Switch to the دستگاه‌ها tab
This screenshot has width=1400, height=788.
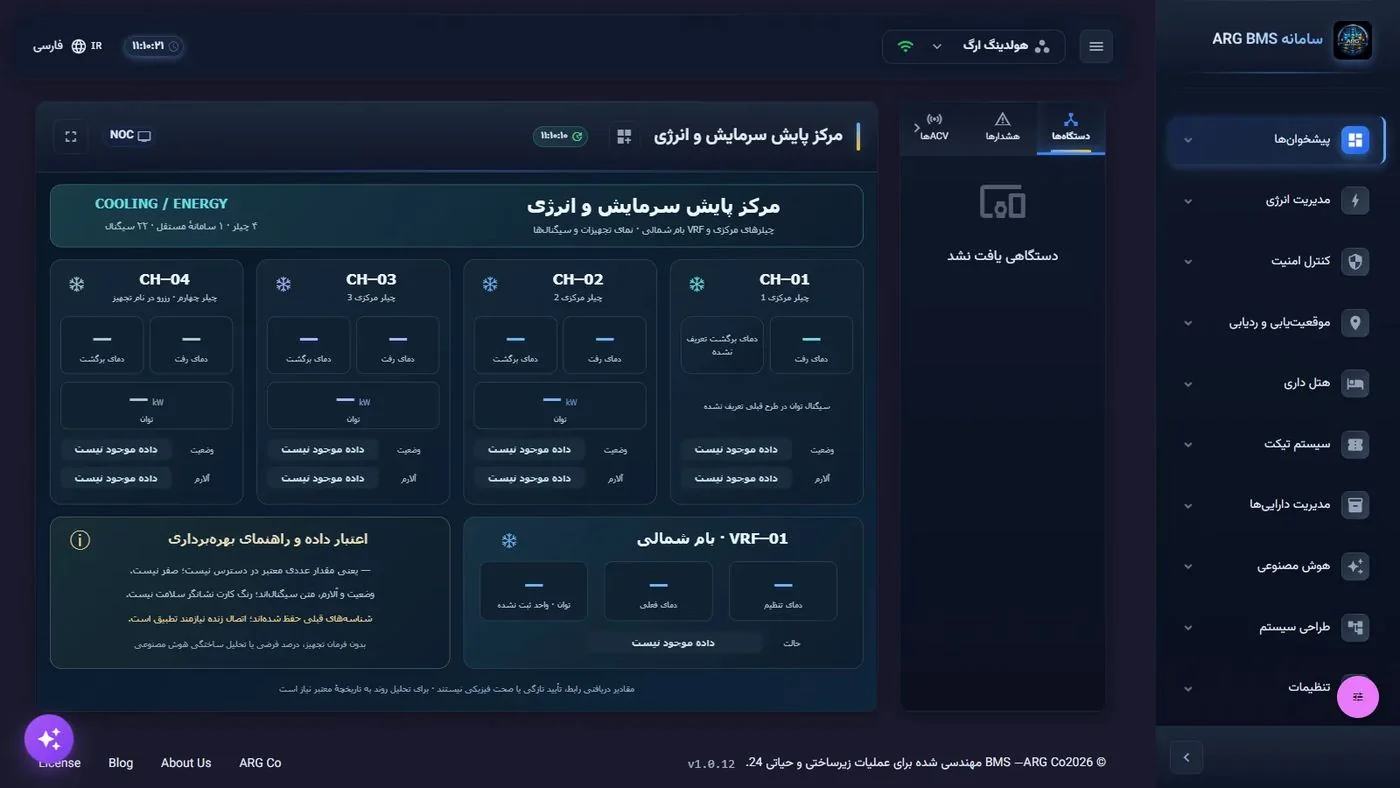[1071, 128]
